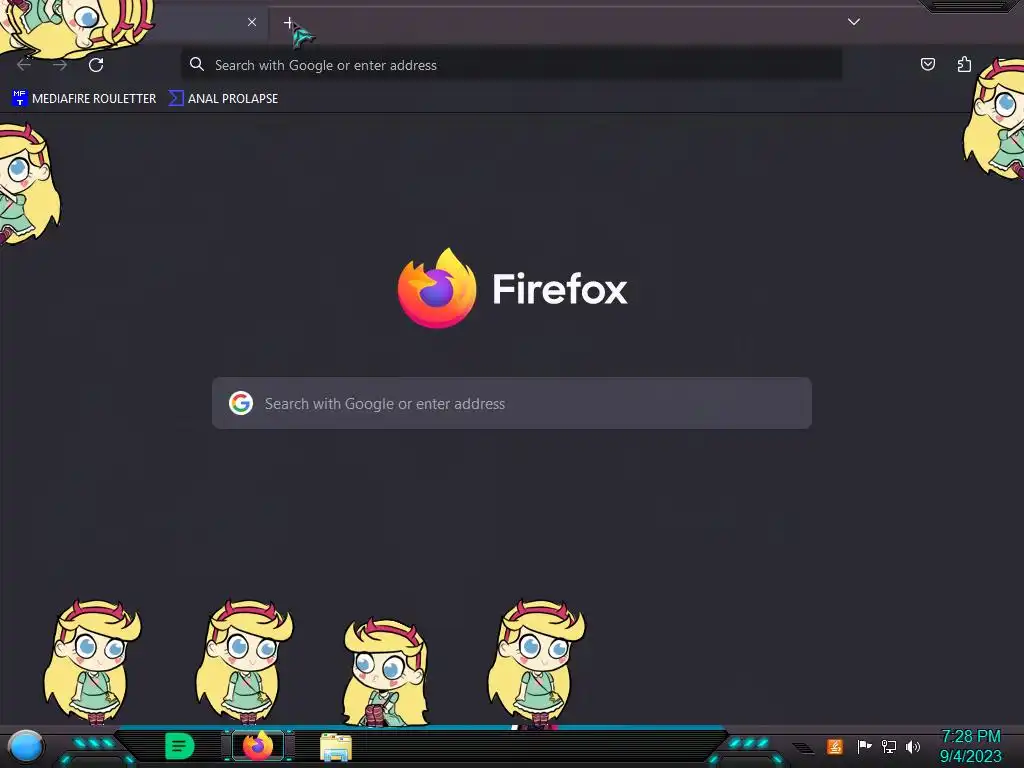Screen dimensions: 1024x768
Task: Close the current Firefox tab
Action: (x=251, y=22)
